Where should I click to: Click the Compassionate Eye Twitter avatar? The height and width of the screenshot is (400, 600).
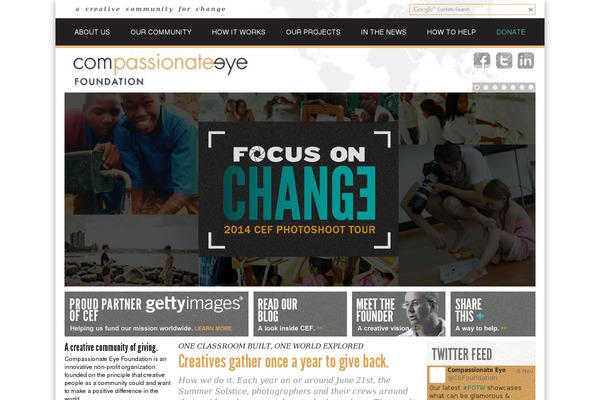(x=437, y=375)
